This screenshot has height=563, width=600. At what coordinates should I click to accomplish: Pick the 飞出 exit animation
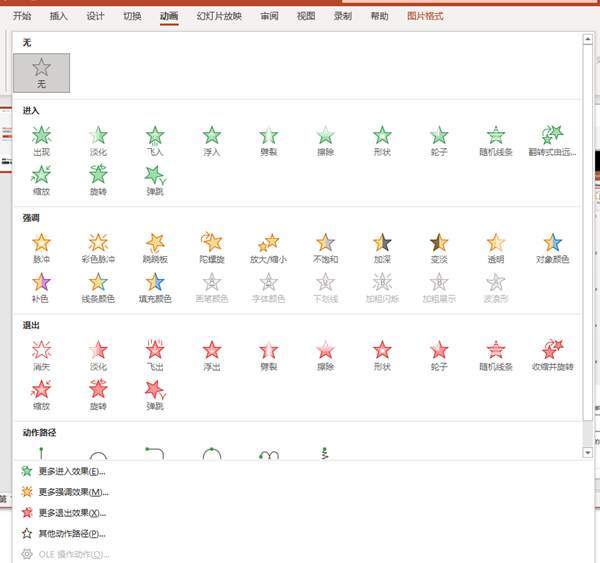coord(155,356)
